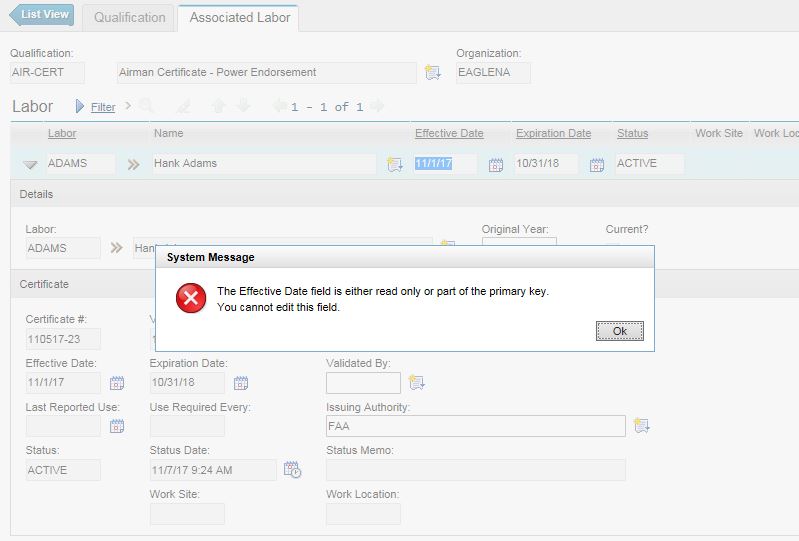Click the Qualification description lookup icon
The height and width of the screenshot is (541, 799).
point(432,73)
